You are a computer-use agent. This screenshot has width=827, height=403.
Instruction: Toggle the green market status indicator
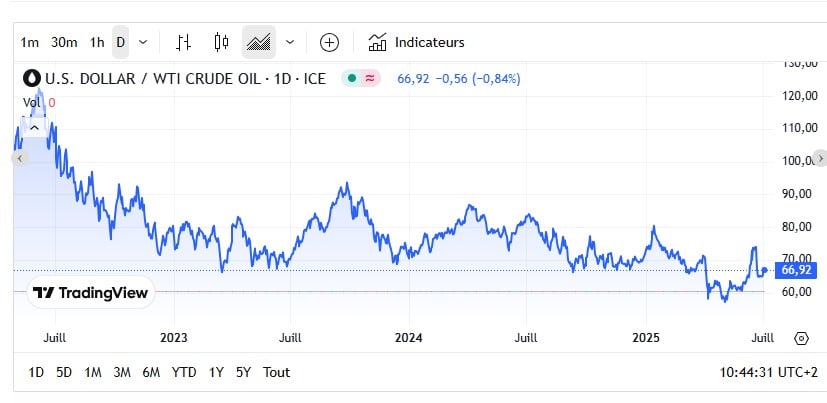click(x=351, y=78)
